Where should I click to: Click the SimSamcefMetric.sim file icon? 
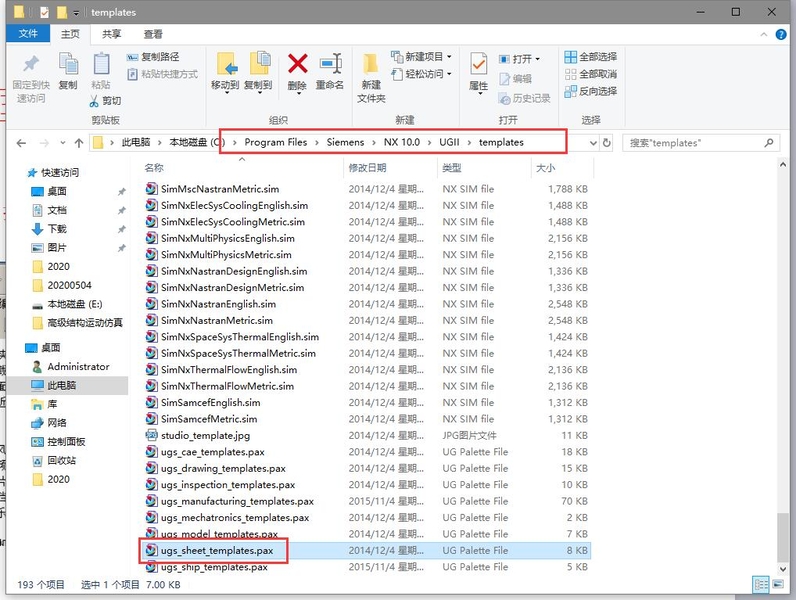tap(151, 418)
